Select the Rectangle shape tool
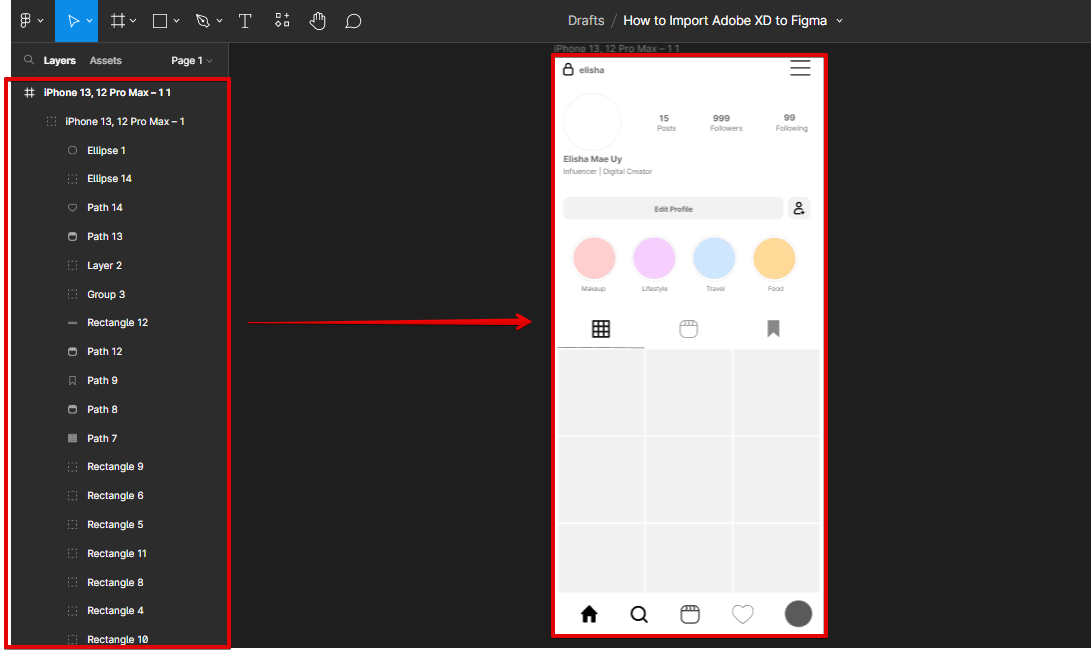1091x654 pixels. point(160,20)
